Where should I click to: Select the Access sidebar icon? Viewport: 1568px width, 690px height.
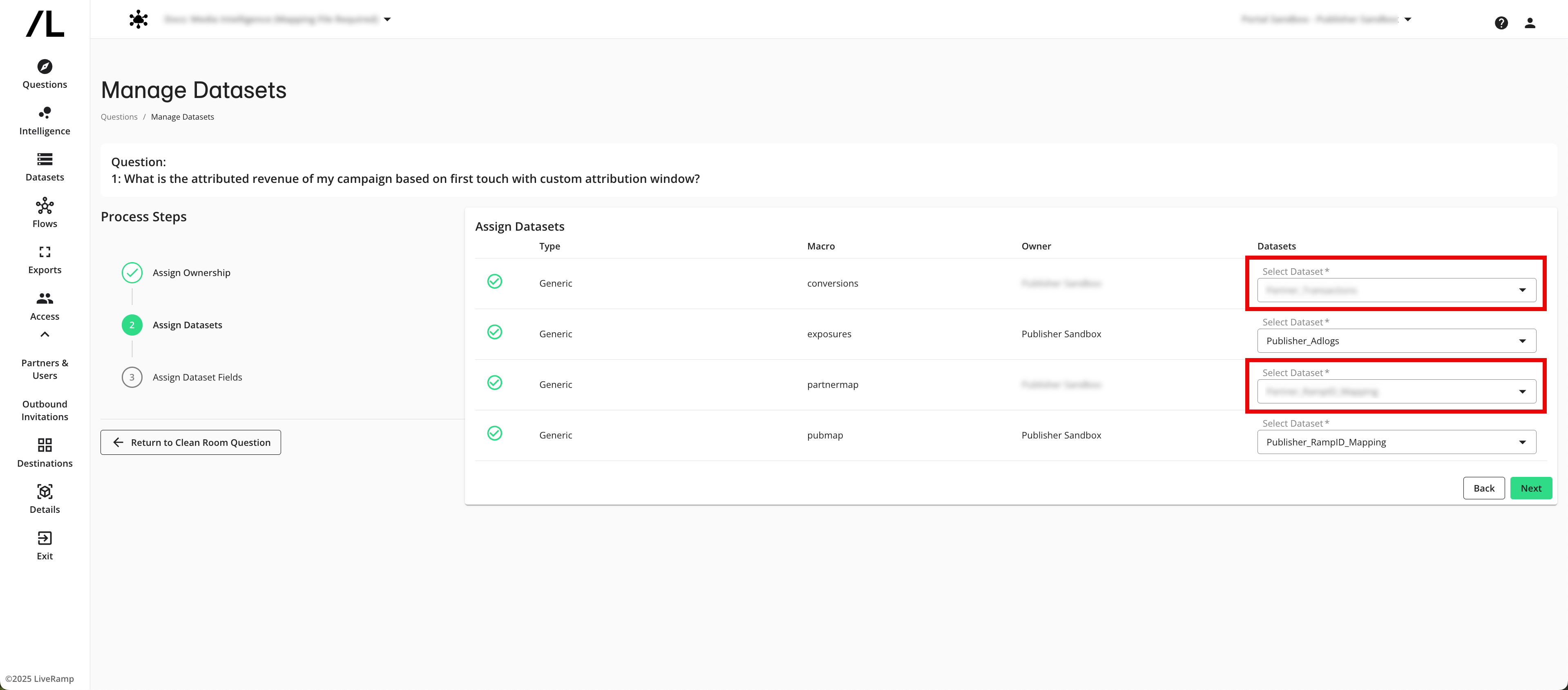[44, 305]
